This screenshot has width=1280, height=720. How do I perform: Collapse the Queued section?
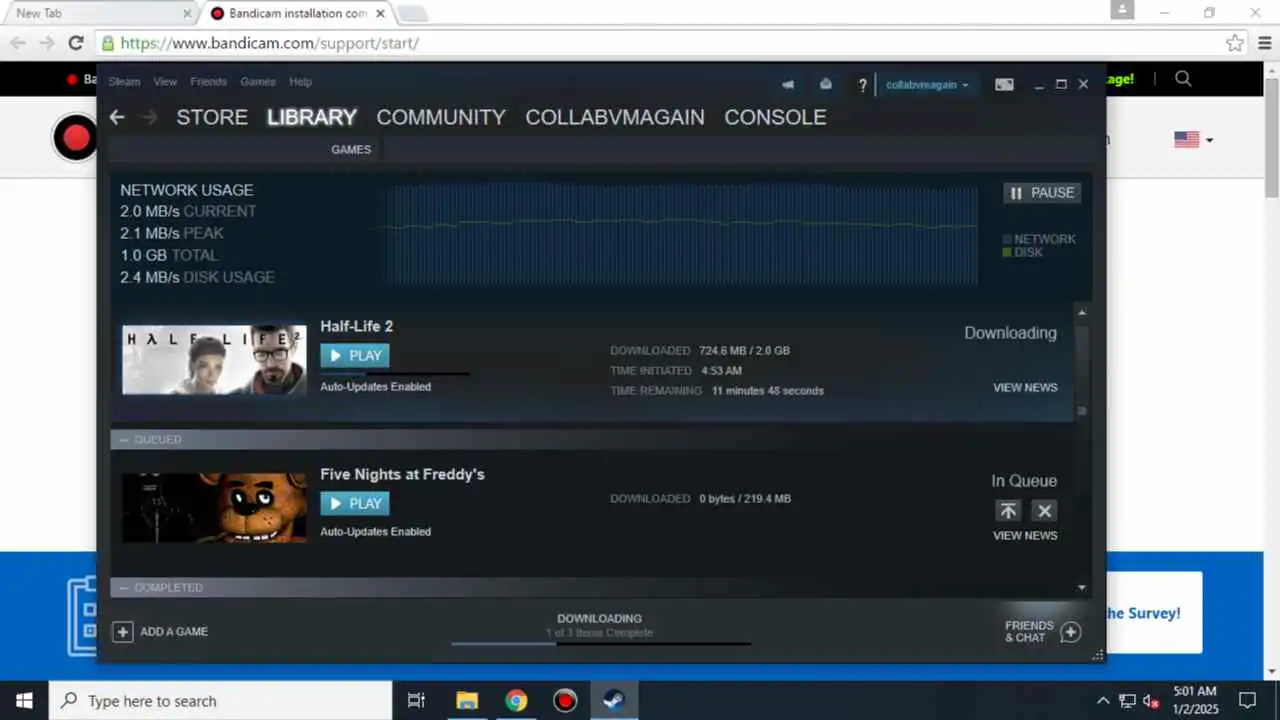pos(124,439)
